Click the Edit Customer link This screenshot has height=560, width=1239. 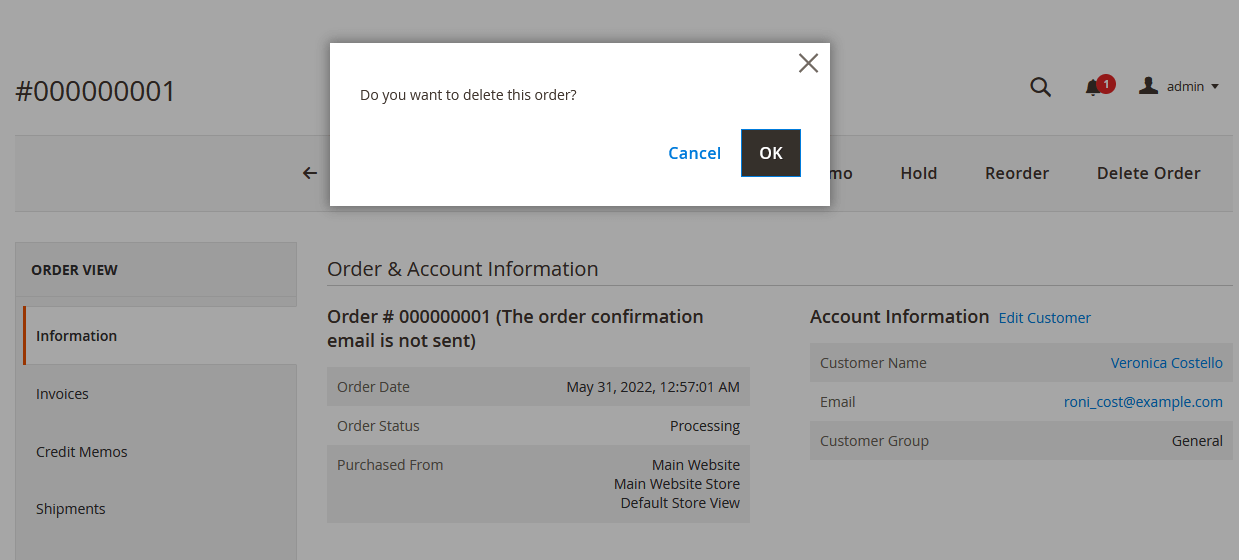[x=1044, y=318]
